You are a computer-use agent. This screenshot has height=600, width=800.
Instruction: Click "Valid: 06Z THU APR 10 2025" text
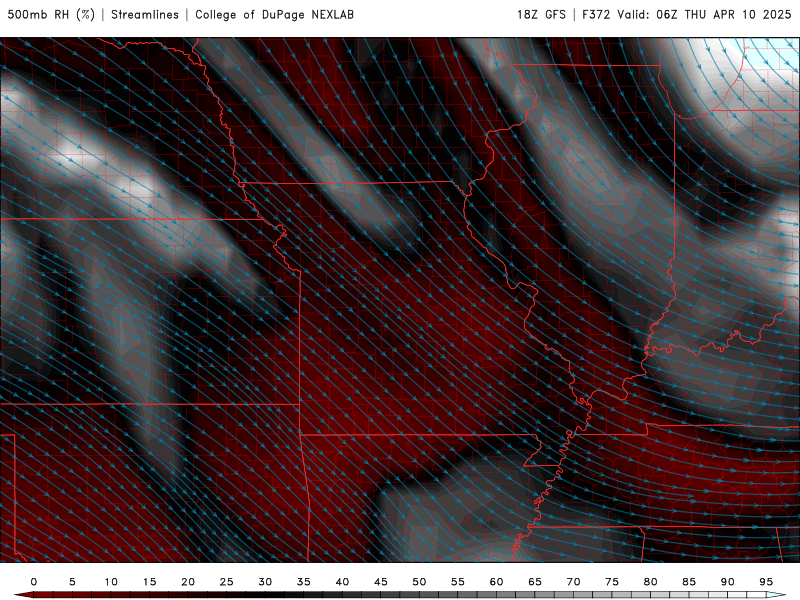[x=704, y=14]
